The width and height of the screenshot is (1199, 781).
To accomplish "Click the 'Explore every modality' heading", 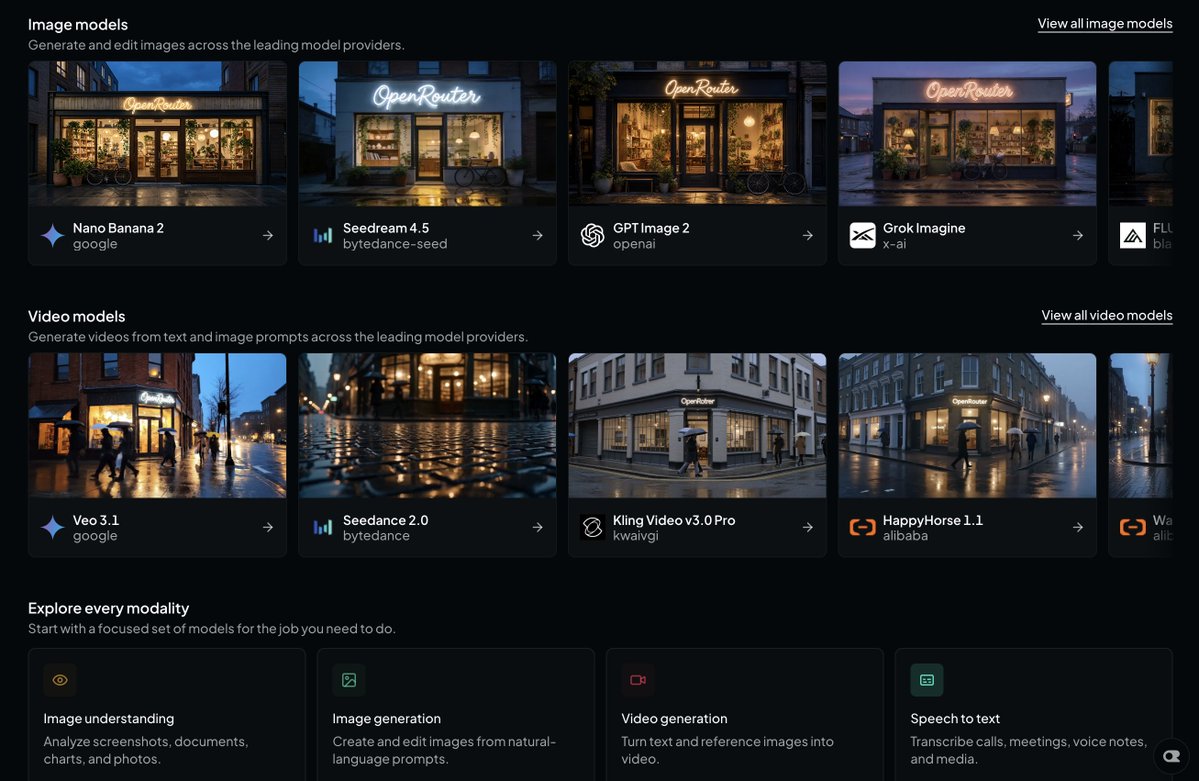I will click(x=109, y=608).
